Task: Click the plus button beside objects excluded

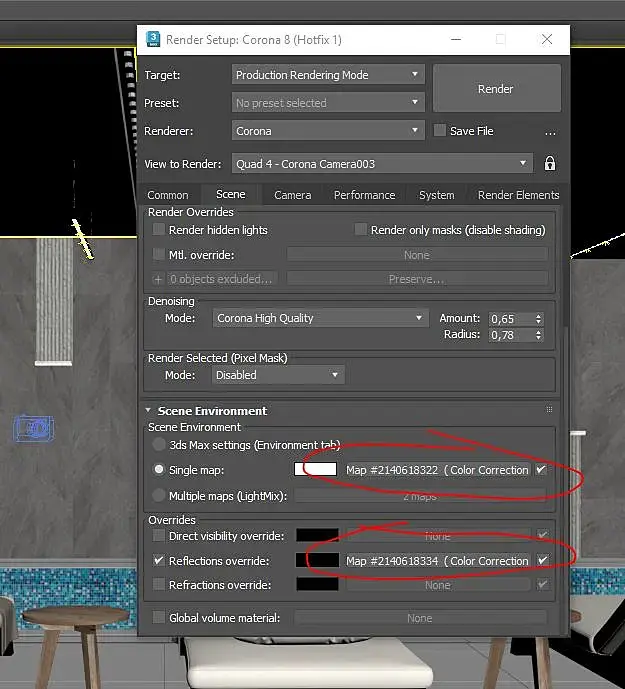Action: click(158, 279)
